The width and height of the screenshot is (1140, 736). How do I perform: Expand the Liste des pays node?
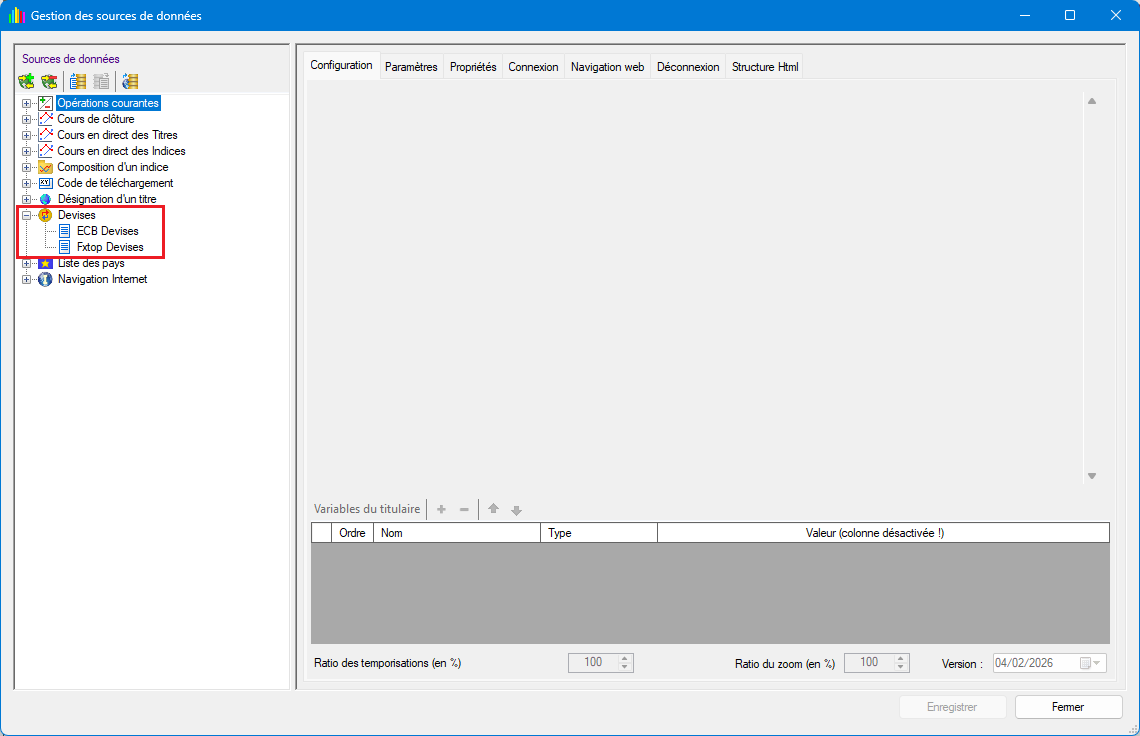click(x=26, y=263)
